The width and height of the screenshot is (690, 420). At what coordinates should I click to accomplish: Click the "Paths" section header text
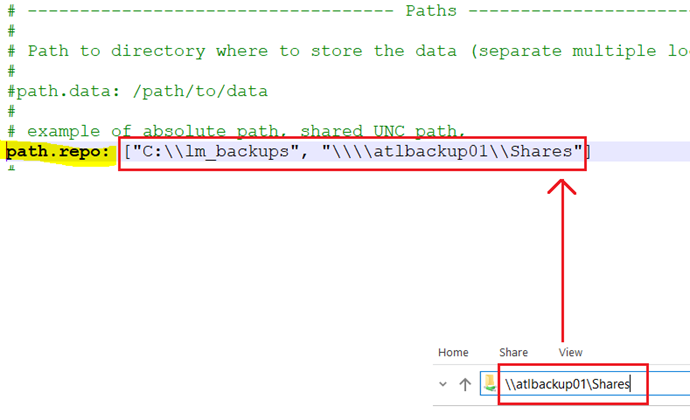(x=431, y=11)
